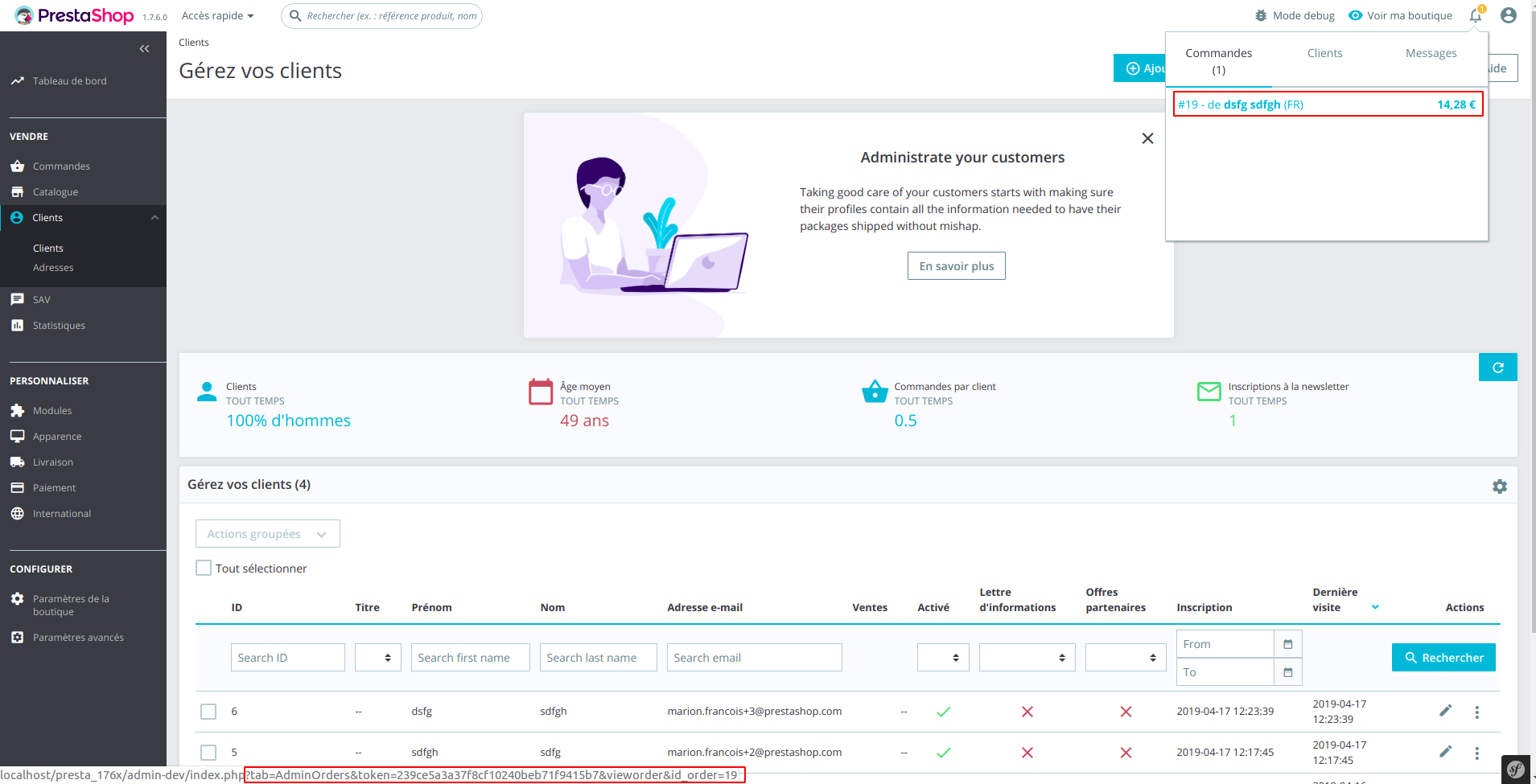Select the checkbox for client ID 6
Viewport: 1536px width, 784px height.
(208, 711)
